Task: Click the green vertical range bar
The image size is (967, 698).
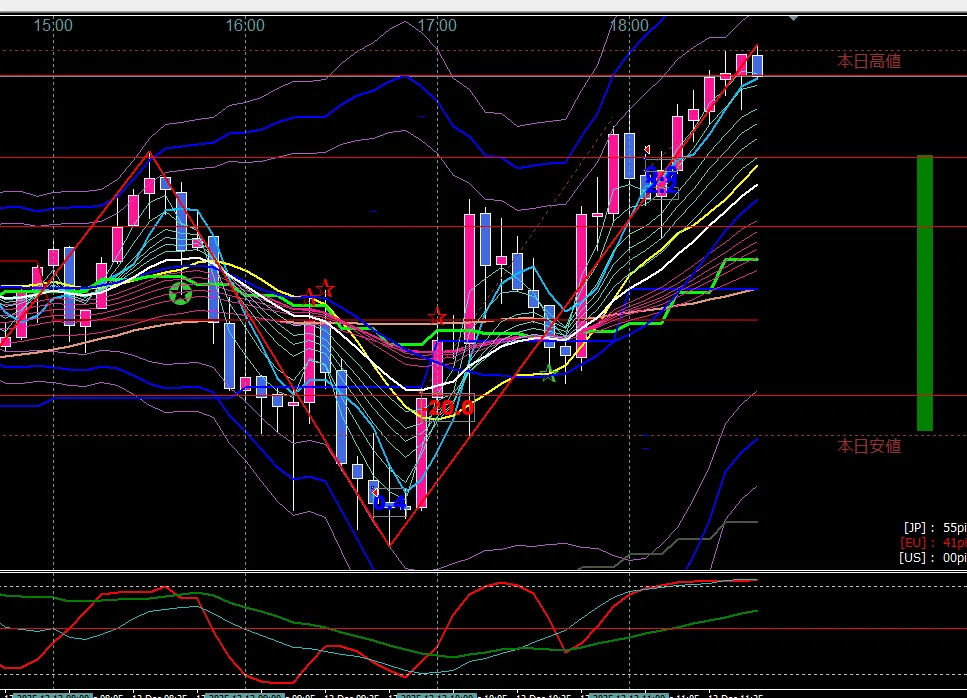Action: [x=924, y=292]
